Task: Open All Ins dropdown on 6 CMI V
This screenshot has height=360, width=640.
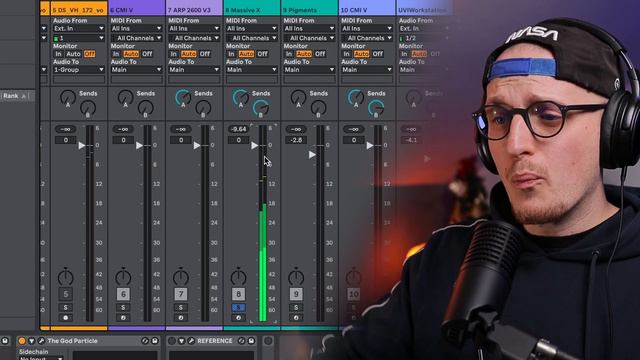Action: coord(136,28)
